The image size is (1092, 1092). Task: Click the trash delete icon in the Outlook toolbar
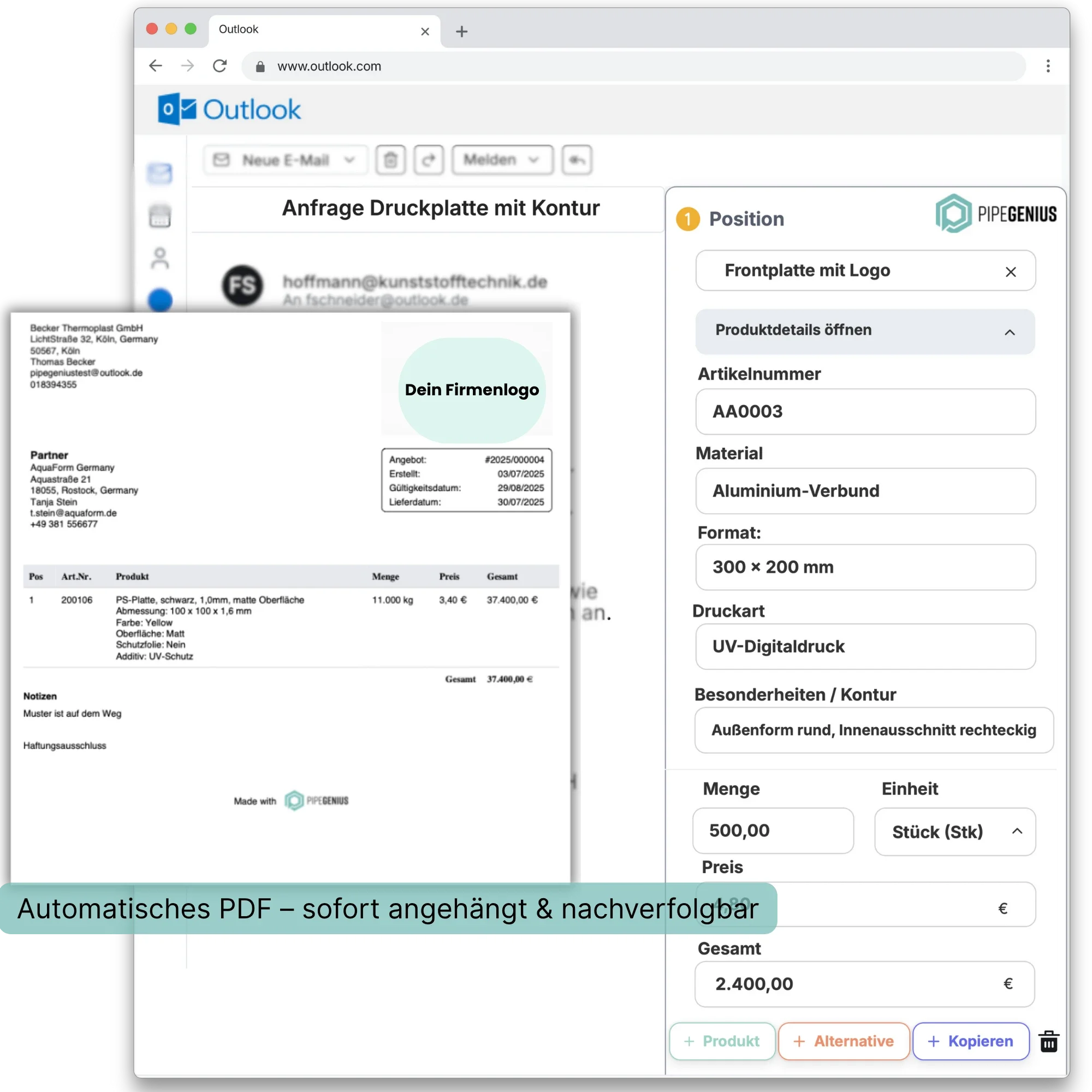pos(390,160)
